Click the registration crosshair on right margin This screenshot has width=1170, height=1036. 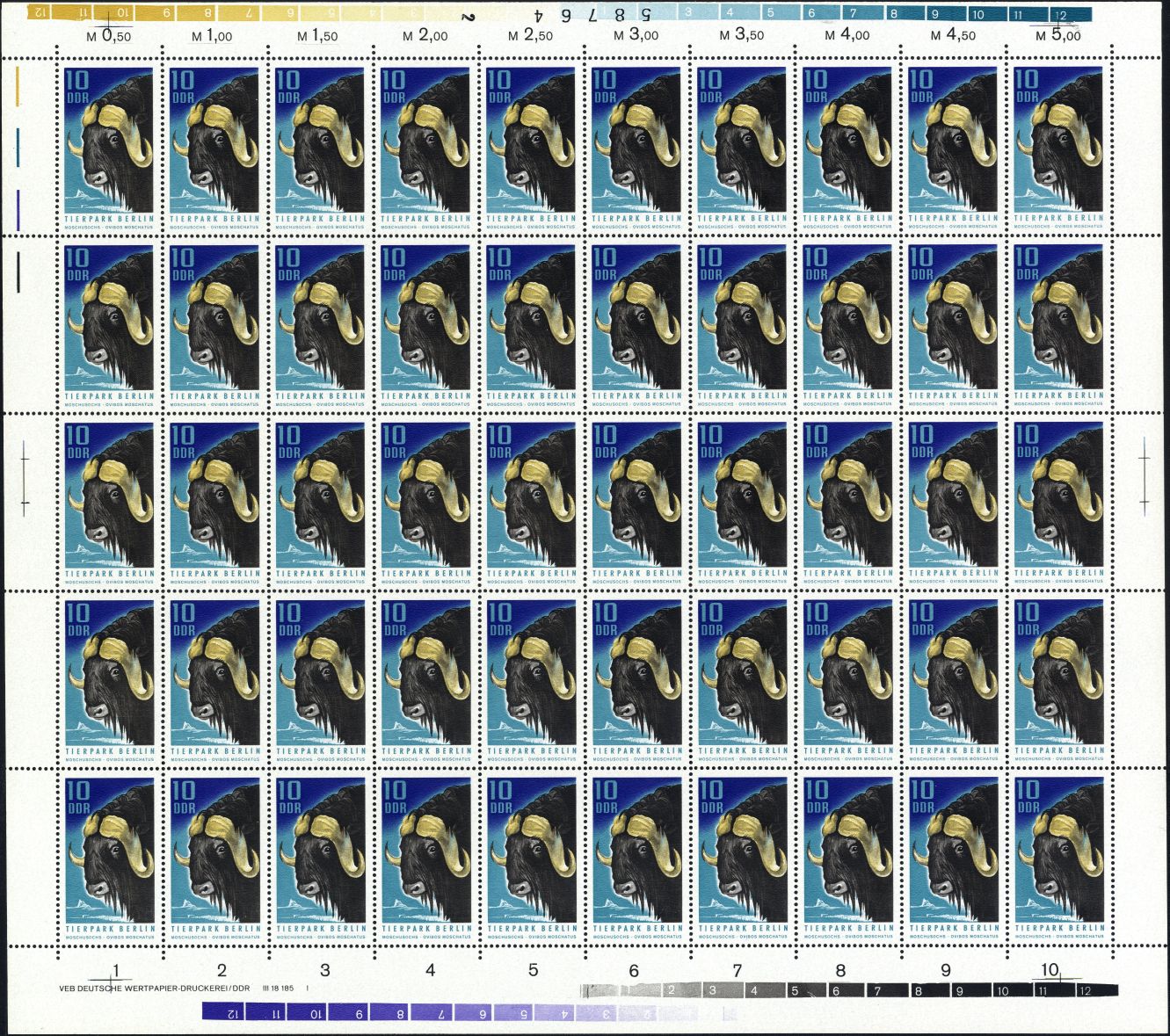1144,480
